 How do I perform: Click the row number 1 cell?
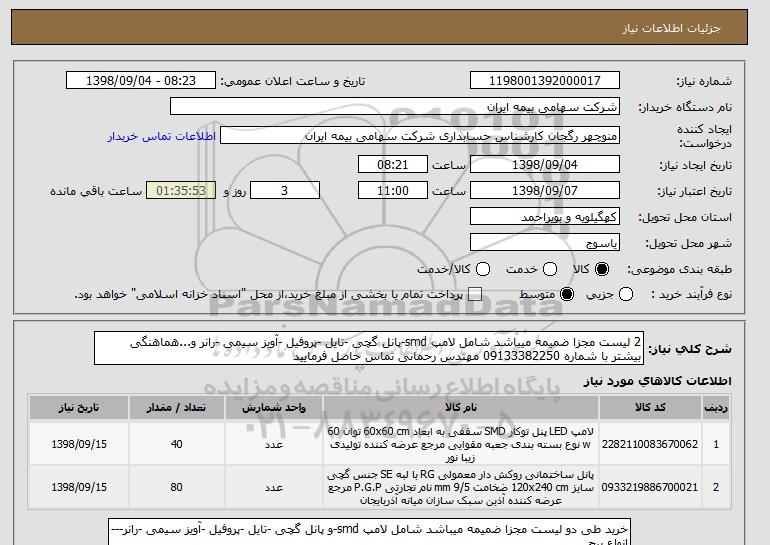pos(716,444)
